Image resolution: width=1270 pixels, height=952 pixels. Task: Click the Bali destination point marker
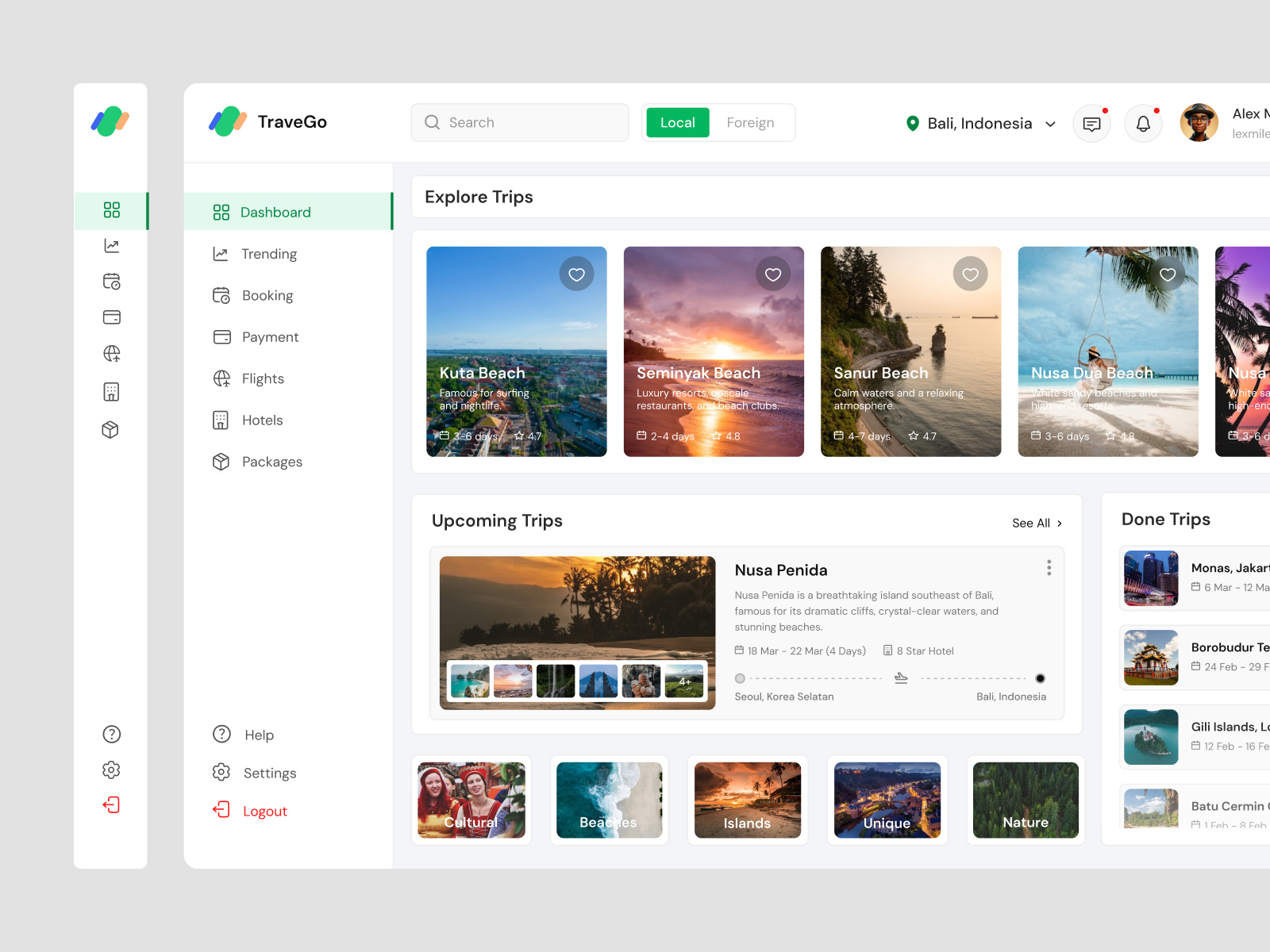(1040, 678)
